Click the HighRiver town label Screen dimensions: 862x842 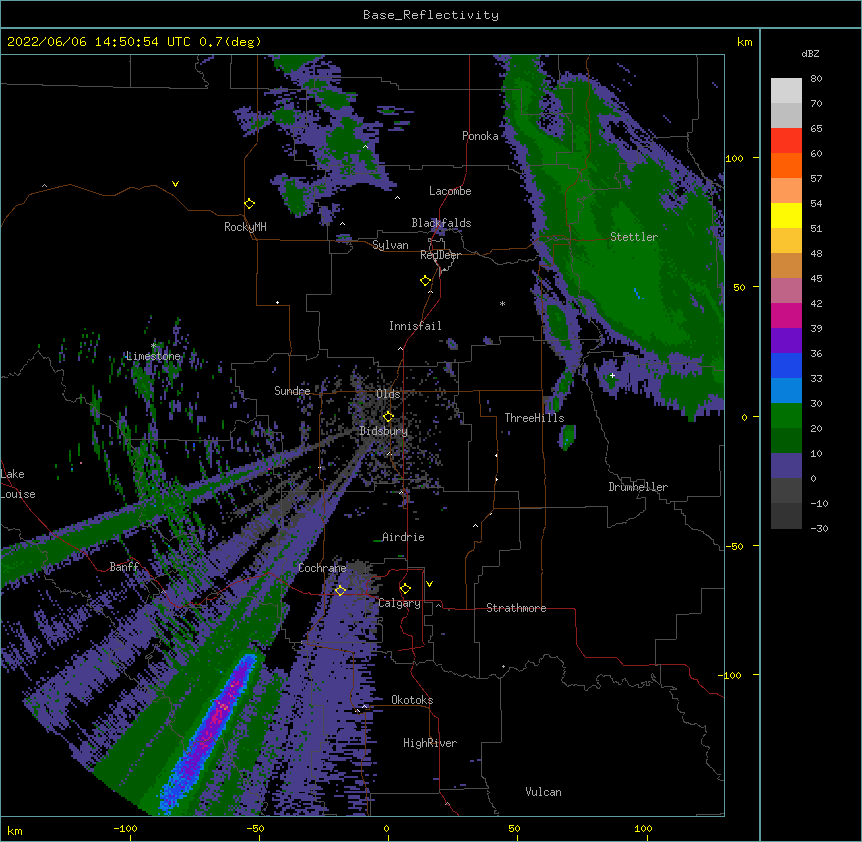(430, 743)
